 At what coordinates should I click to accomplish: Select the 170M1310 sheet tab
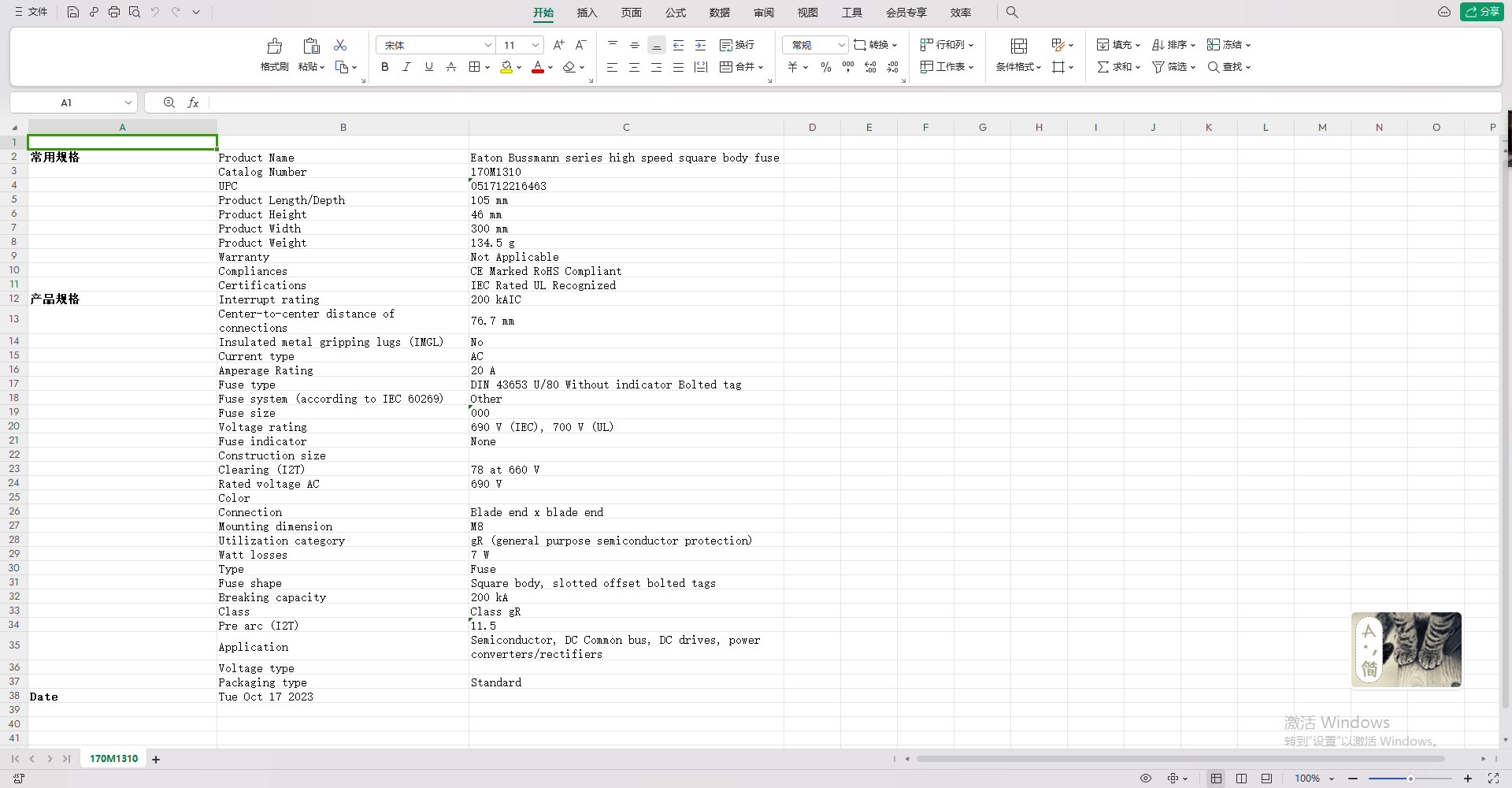113,759
